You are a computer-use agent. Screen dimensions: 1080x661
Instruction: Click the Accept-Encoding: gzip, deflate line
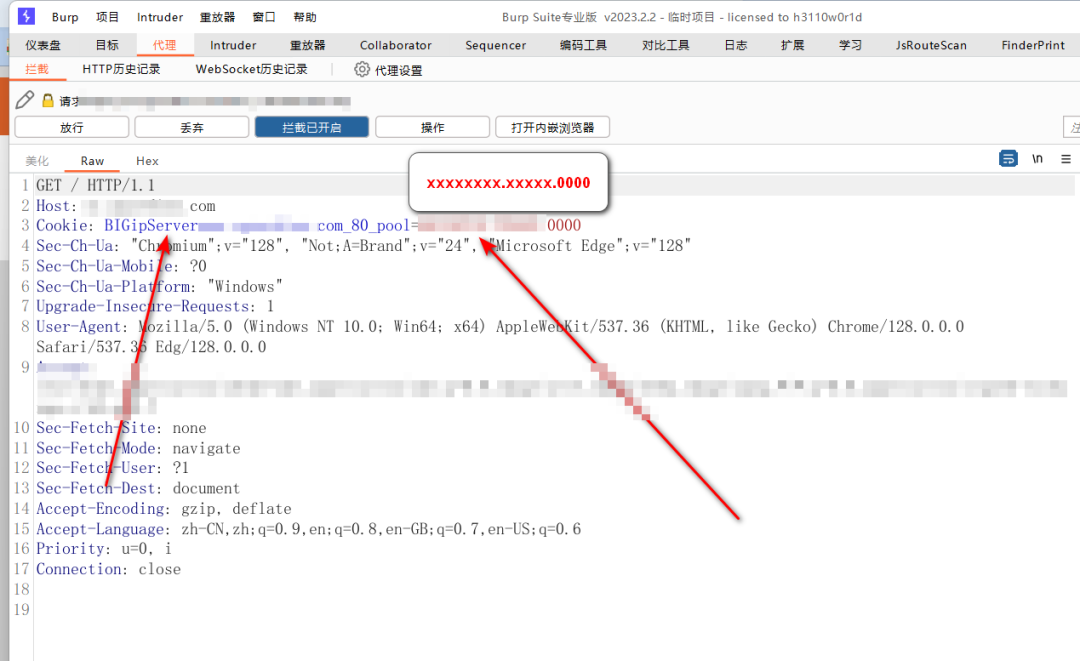[x=164, y=509]
